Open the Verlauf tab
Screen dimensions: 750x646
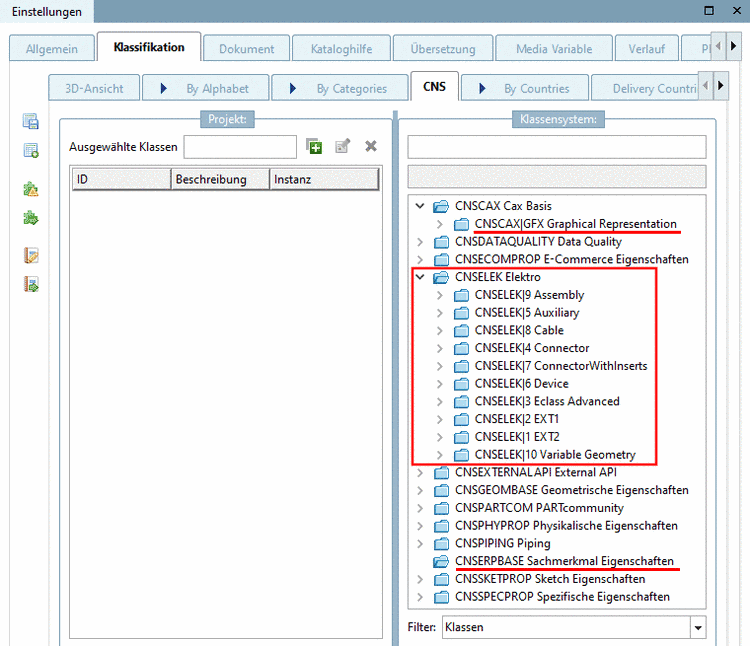pos(647,49)
